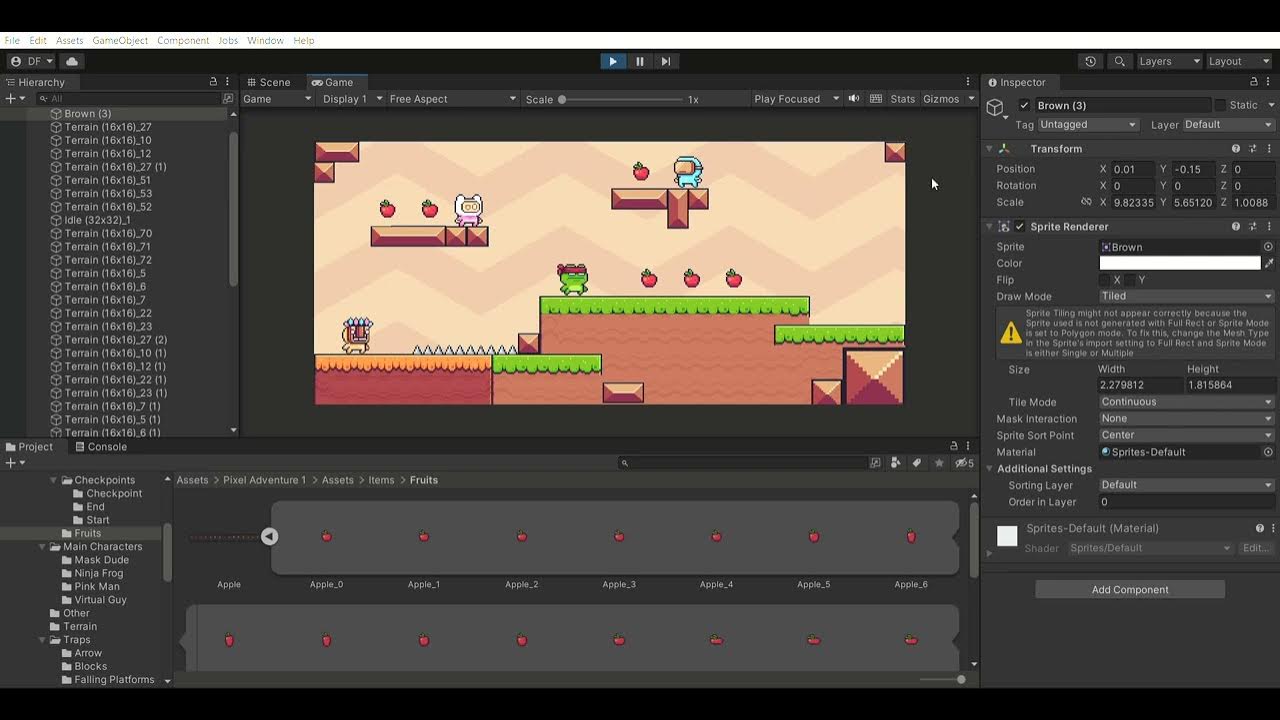Open the DF account dropdown

[33, 61]
